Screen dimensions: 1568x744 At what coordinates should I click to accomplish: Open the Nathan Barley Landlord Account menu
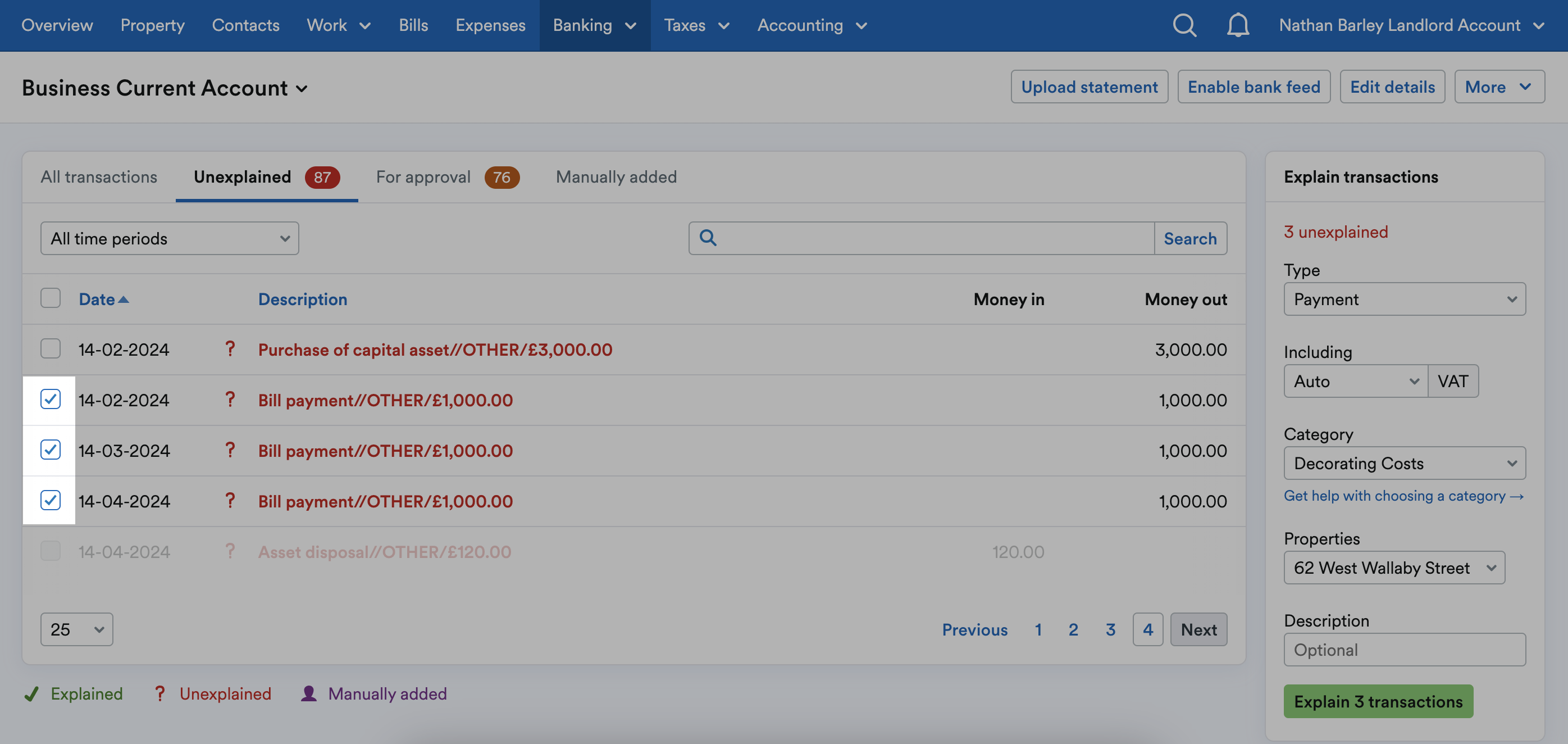[x=1412, y=26]
